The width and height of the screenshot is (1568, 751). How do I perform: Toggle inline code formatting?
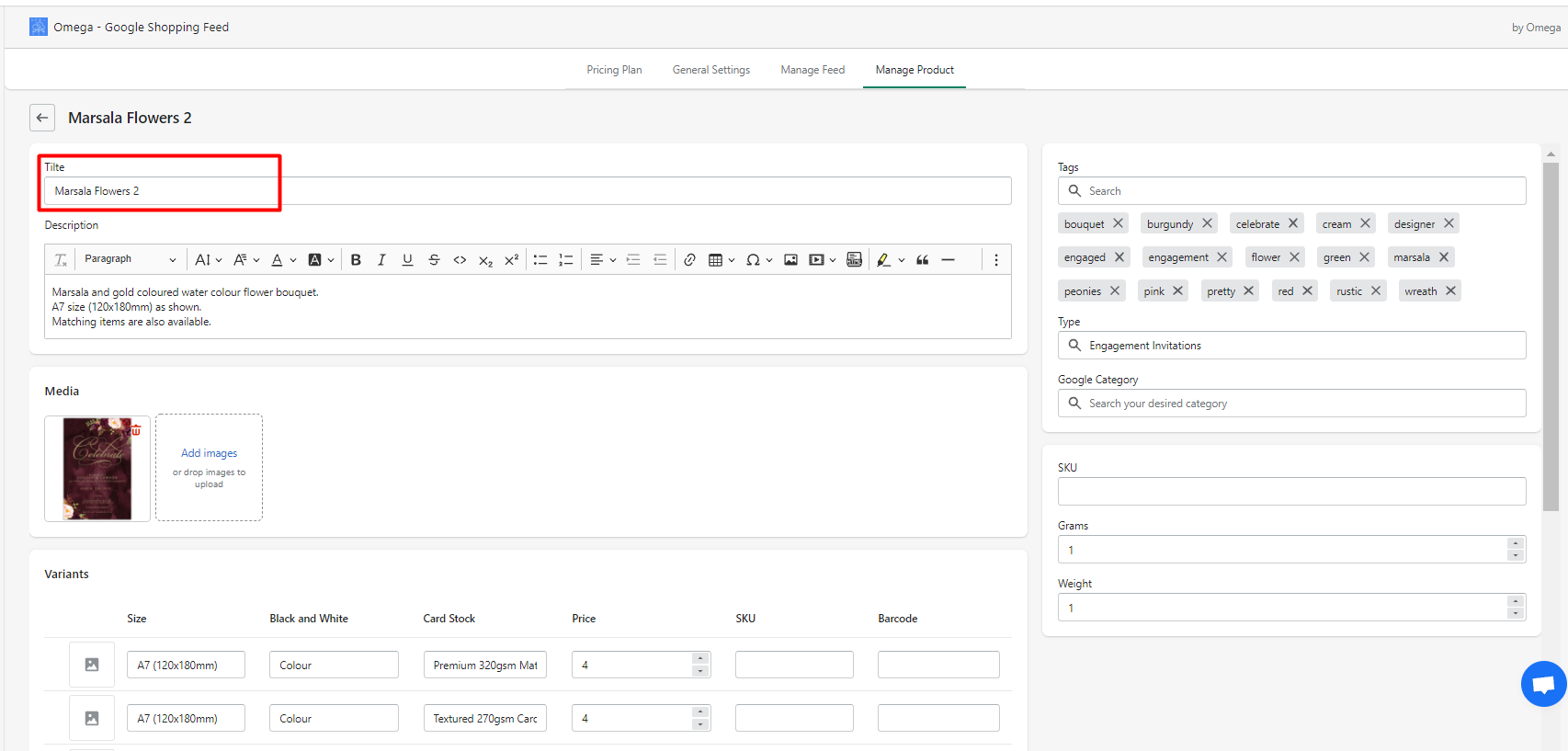click(460, 260)
